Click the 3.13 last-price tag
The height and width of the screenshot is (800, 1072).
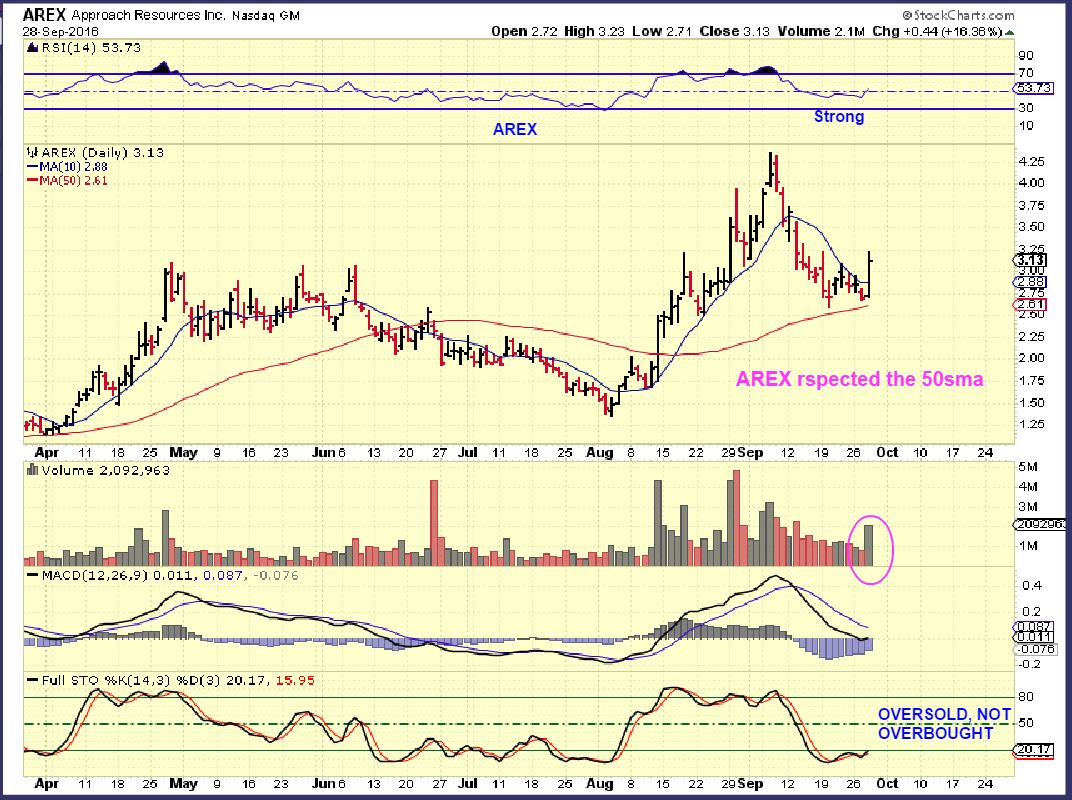[1030, 260]
